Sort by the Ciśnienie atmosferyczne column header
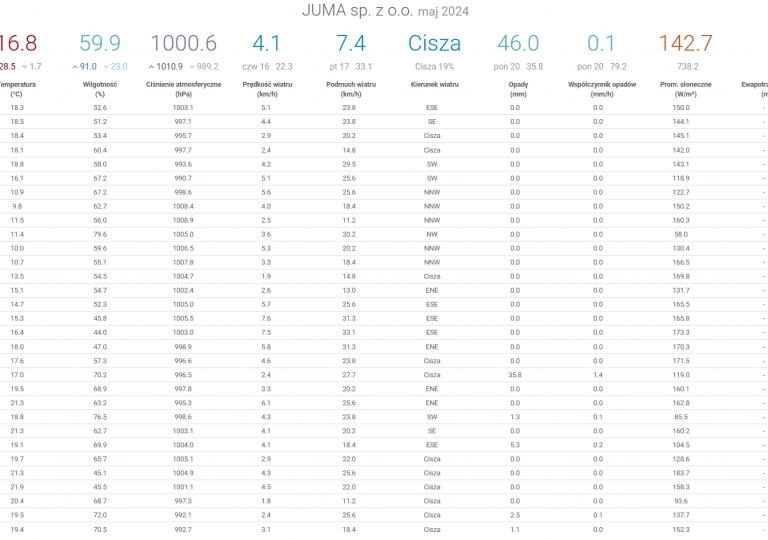Viewport: 768px width, 540px height. pos(183,85)
